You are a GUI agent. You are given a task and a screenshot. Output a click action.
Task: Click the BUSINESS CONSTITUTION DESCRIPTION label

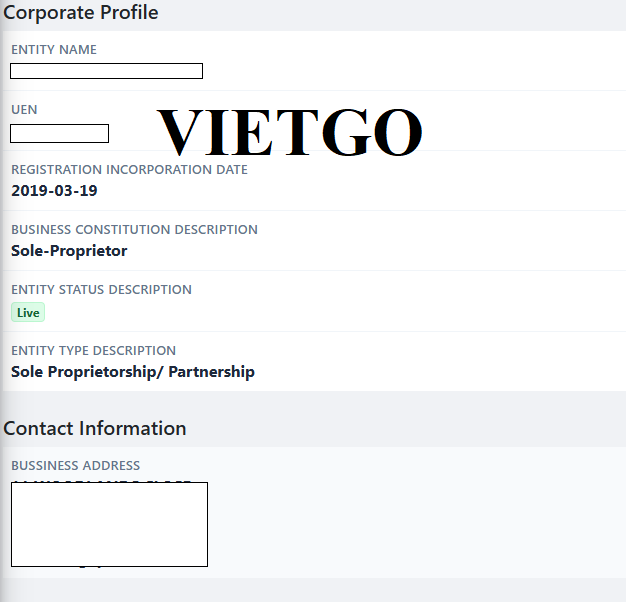click(134, 230)
